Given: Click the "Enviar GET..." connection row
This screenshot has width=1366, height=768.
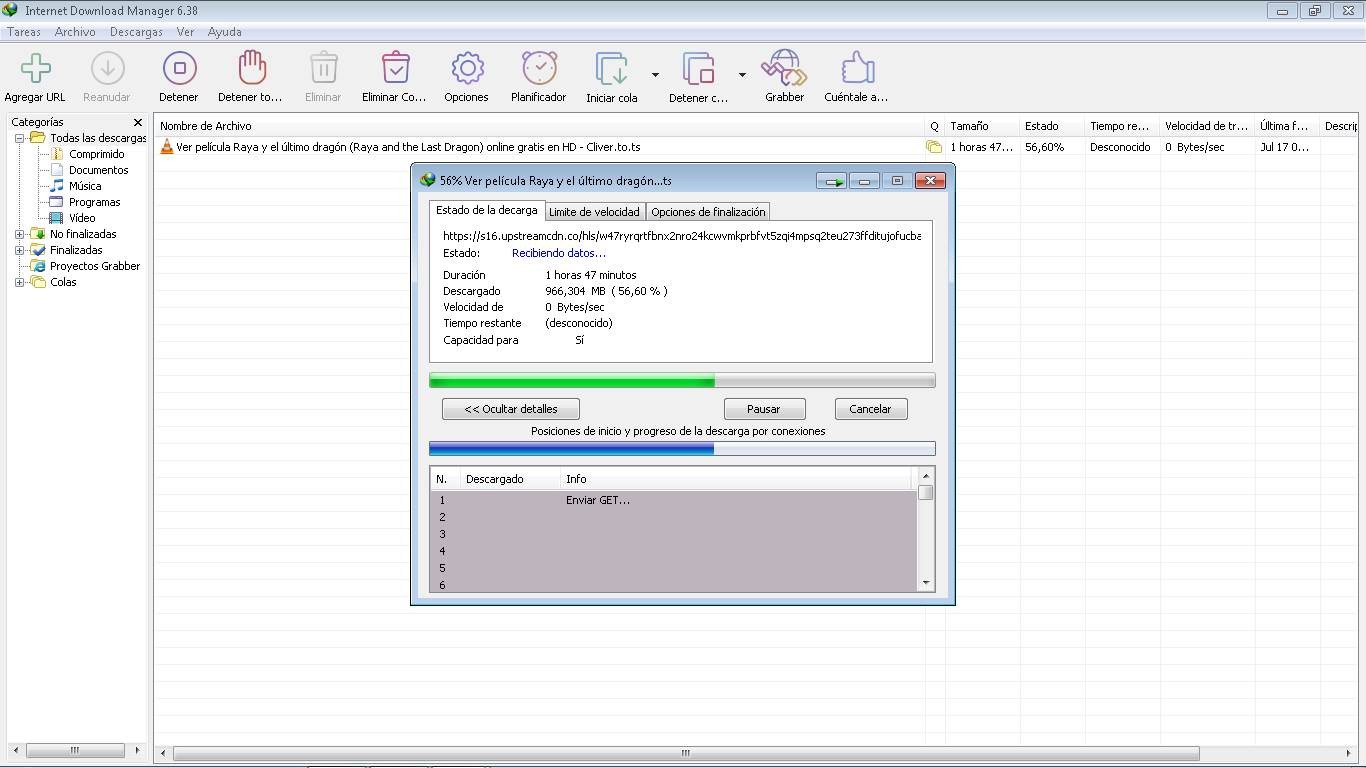Looking at the screenshot, I should [674, 500].
